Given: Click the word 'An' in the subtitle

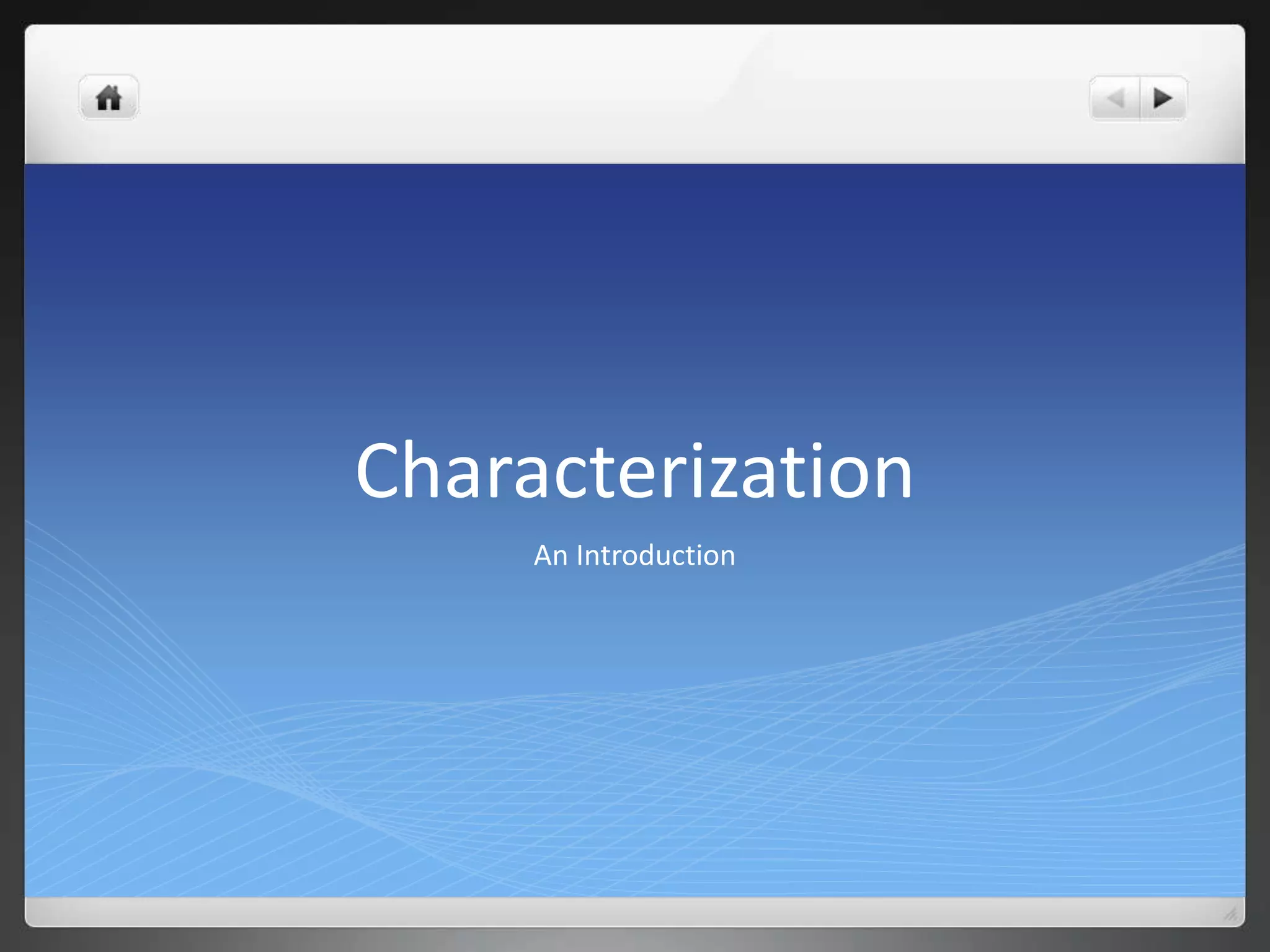Looking at the screenshot, I should (551, 555).
